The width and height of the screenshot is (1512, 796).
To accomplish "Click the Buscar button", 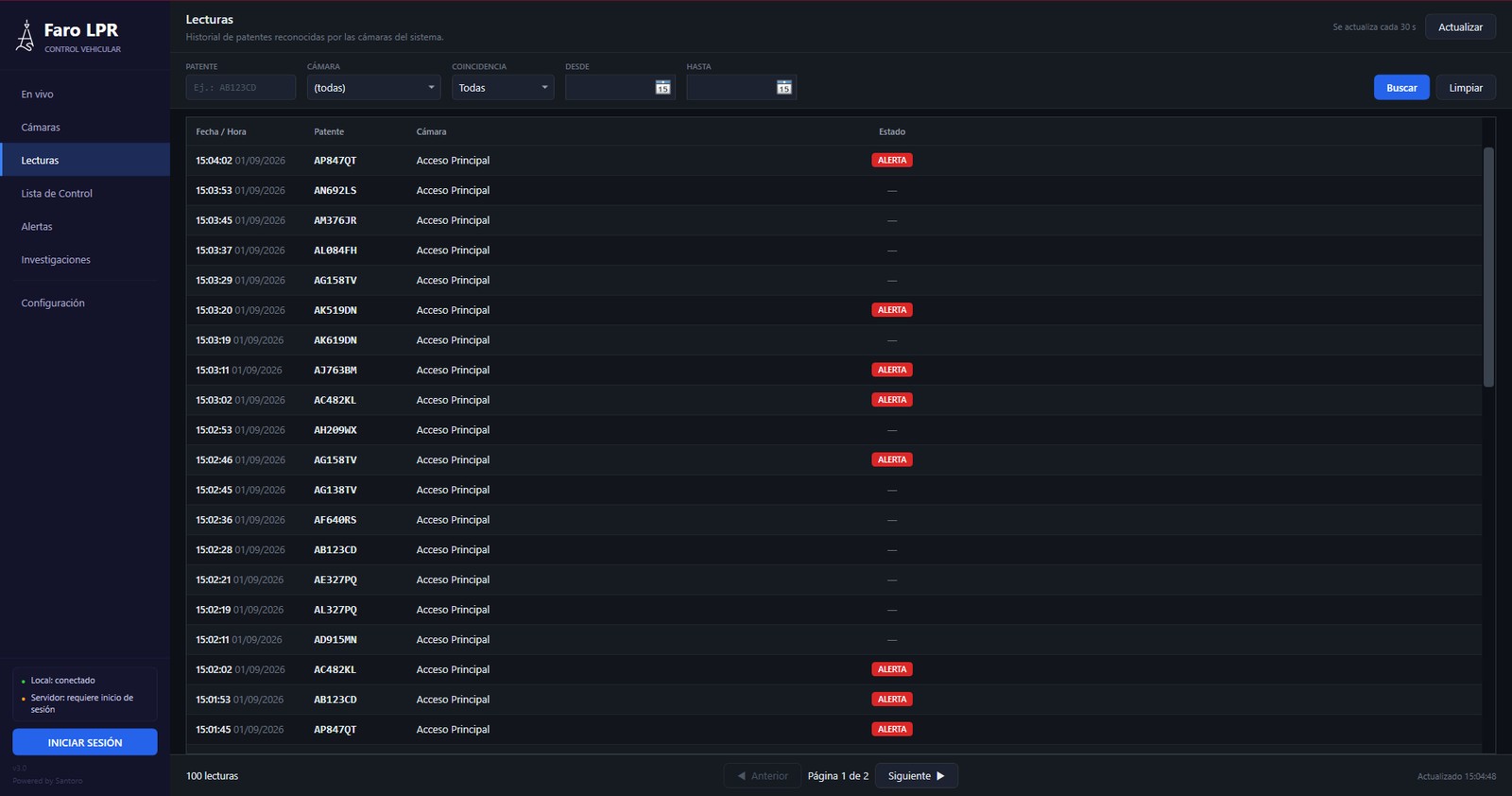I will [x=1401, y=88].
